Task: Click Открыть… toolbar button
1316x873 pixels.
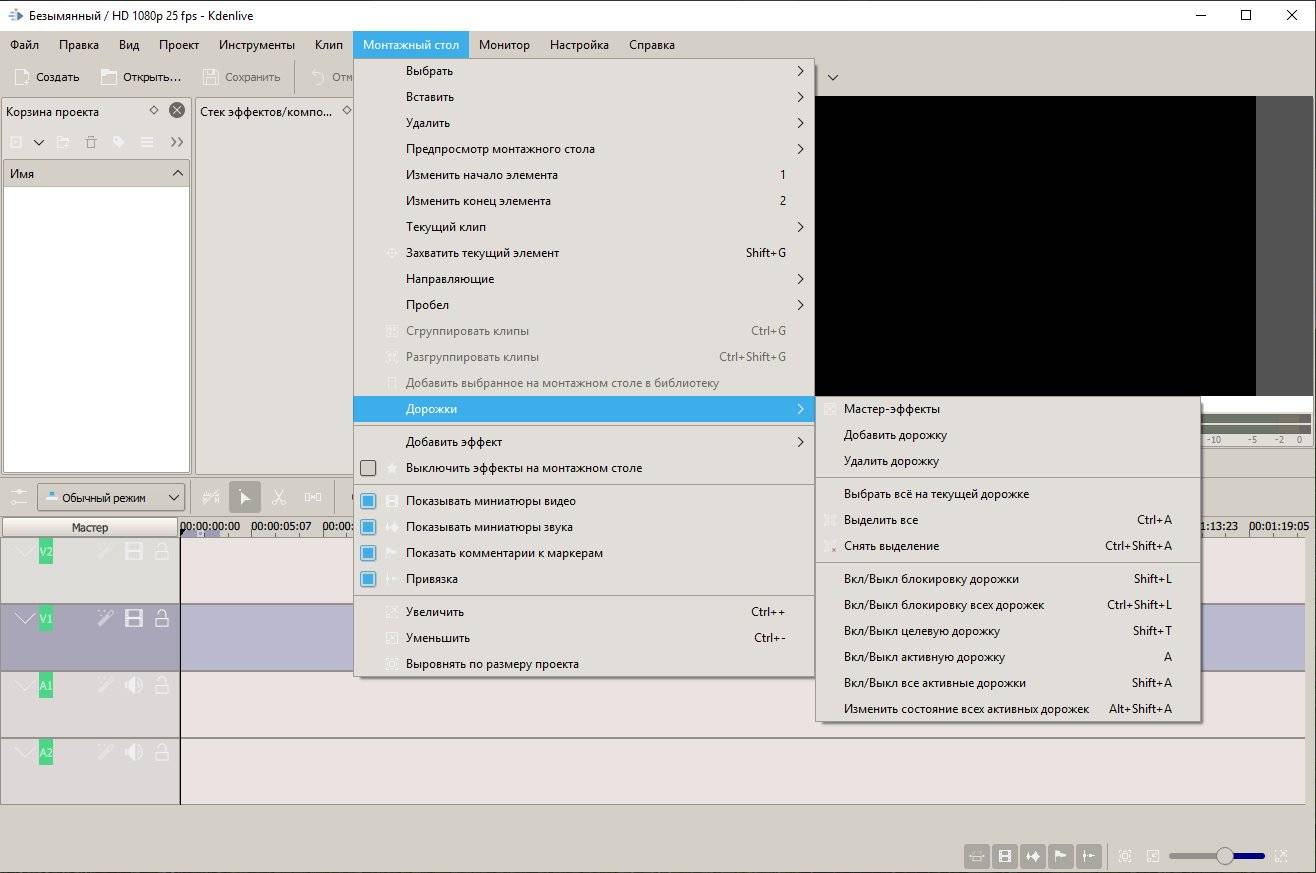Action: pos(141,77)
